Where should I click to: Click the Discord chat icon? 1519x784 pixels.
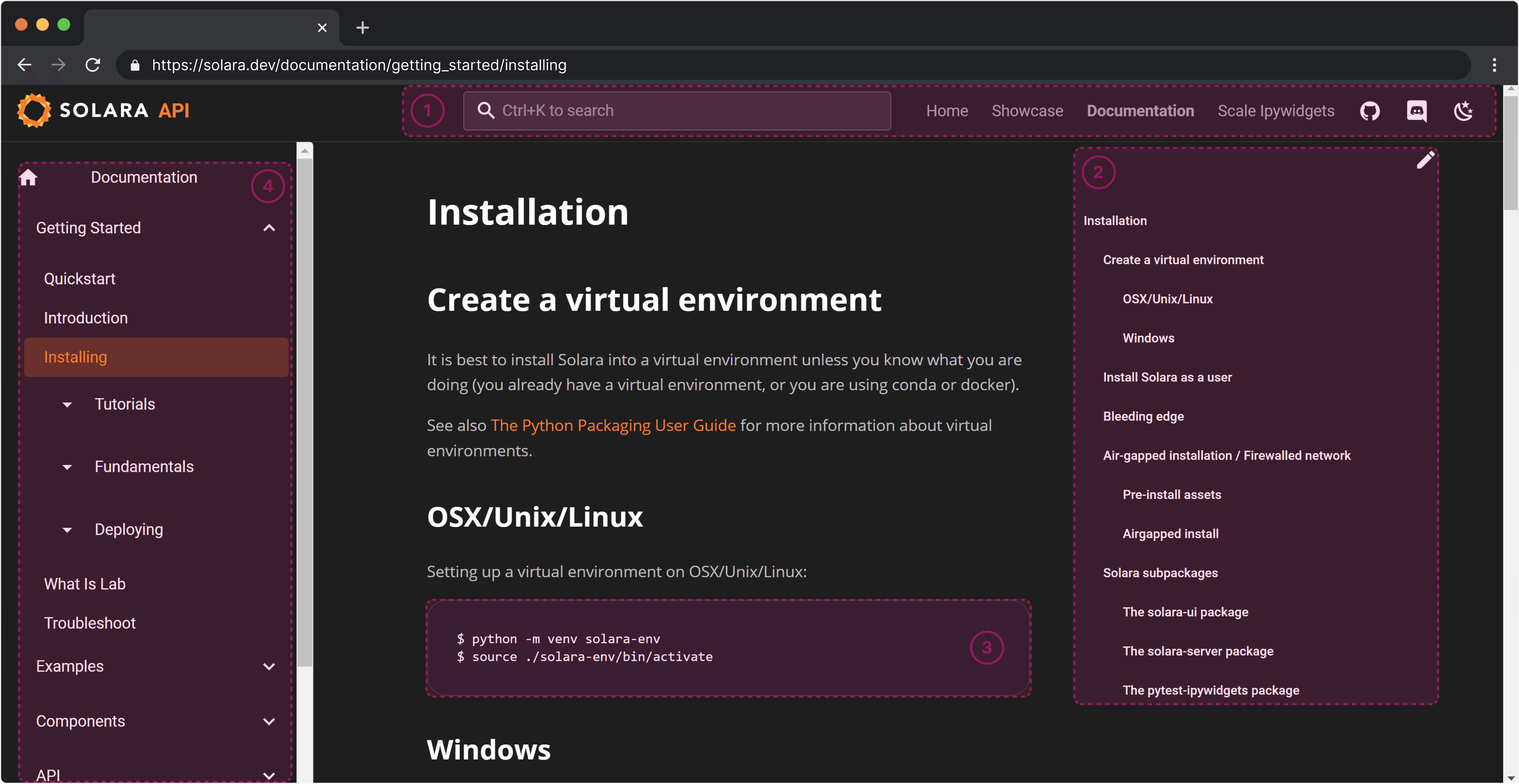(x=1416, y=111)
